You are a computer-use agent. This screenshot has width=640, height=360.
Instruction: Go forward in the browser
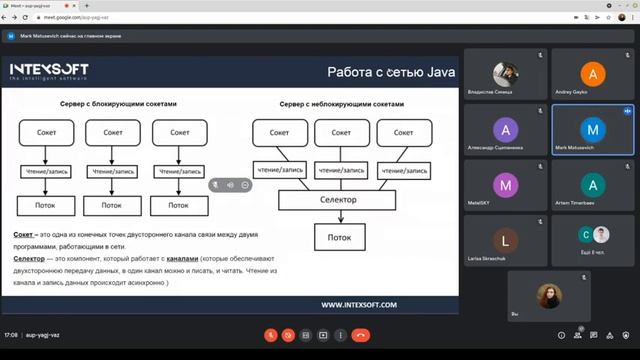[x=15, y=18]
